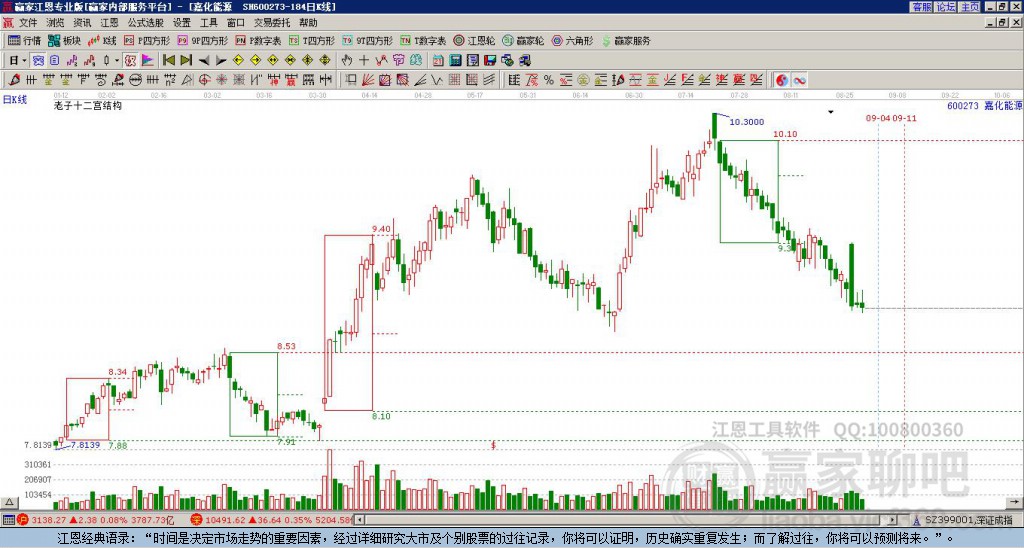The image size is (1024, 548).
Task: Open the 9P四方形 tool
Action: tap(202, 40)
